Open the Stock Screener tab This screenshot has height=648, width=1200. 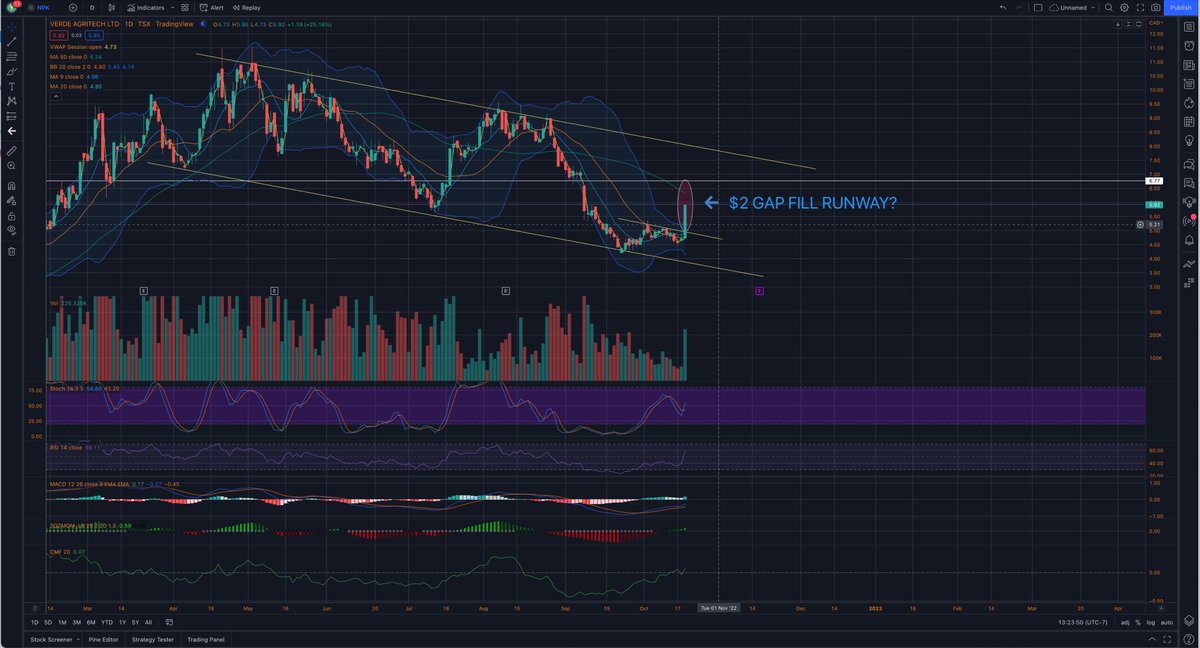(x=50, y=639)
